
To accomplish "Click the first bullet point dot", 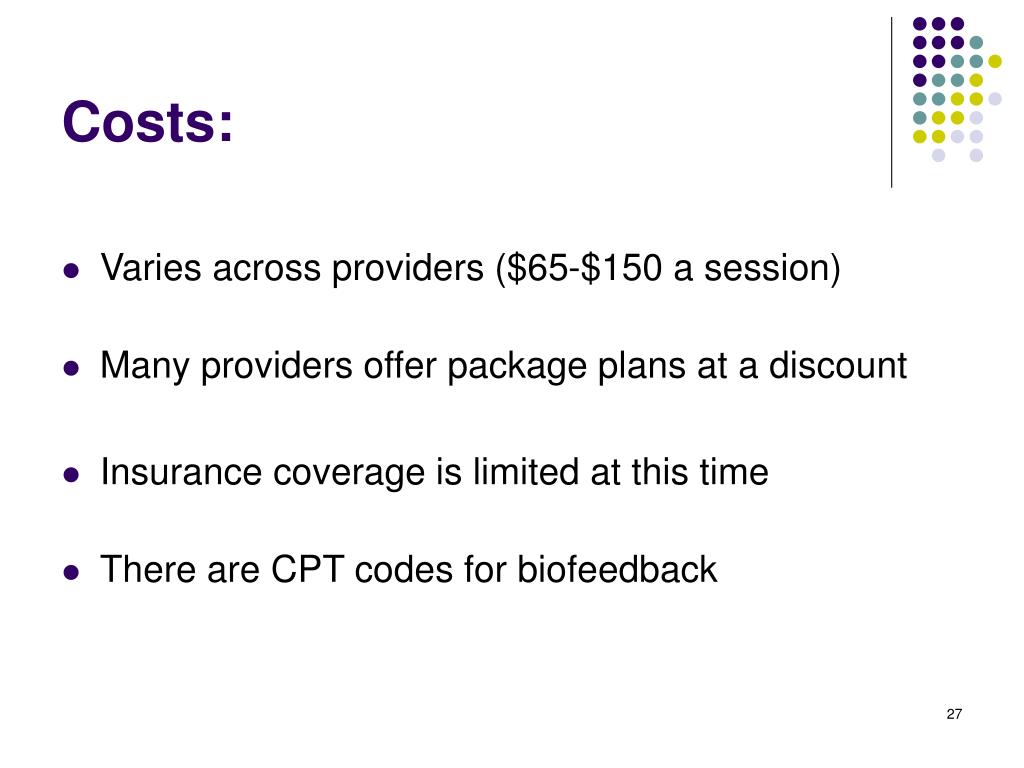I will 72,270.
